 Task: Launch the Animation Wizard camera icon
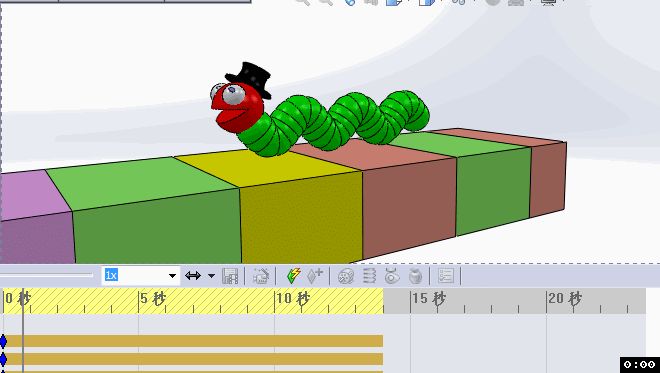[261, 276]
